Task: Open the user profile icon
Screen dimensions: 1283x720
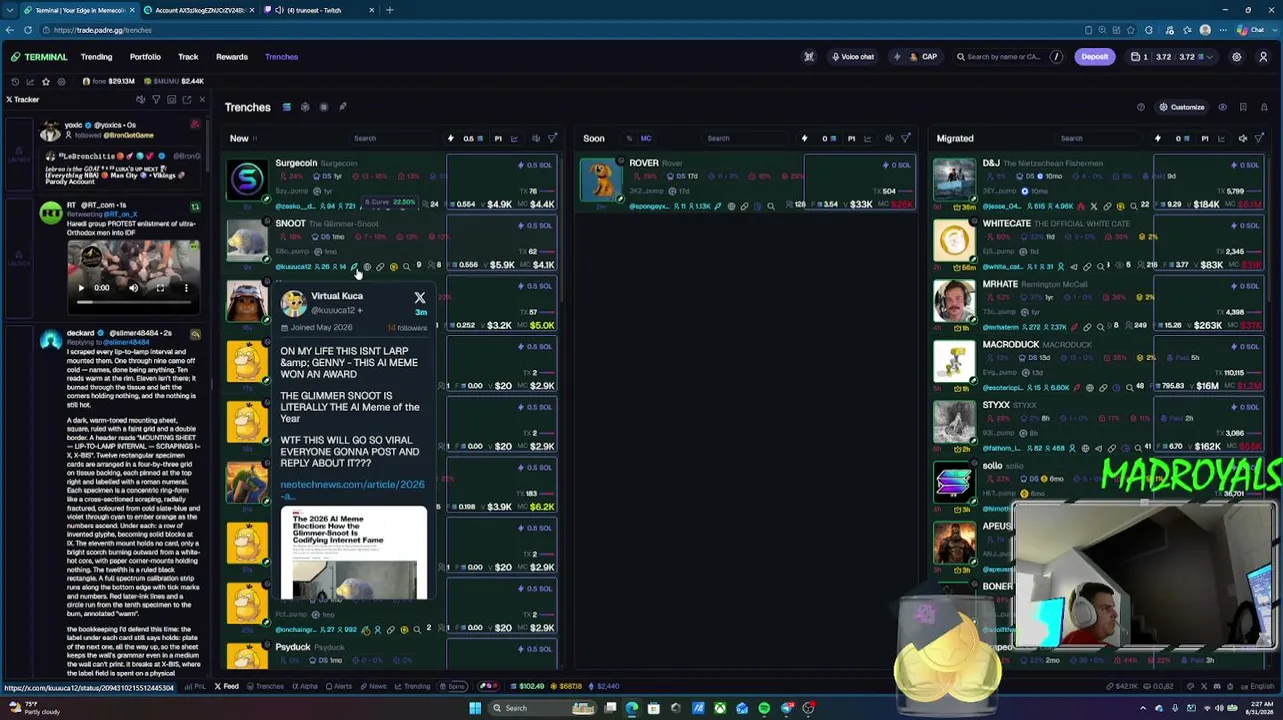Action: [1262, 57]
